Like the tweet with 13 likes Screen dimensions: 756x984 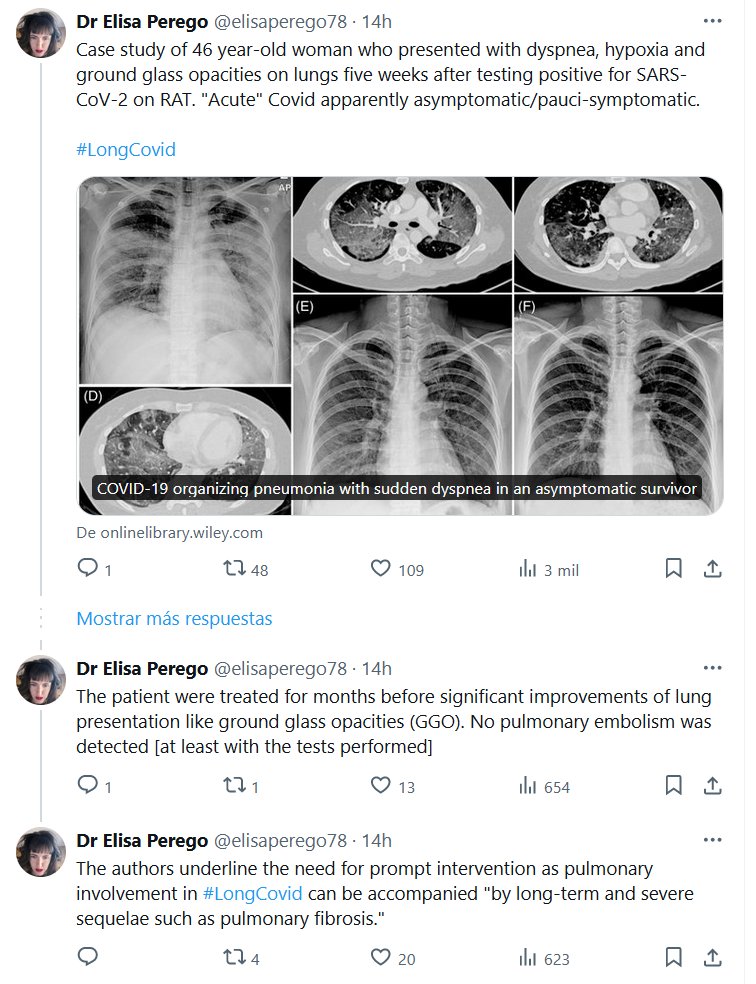coord(381,786)
